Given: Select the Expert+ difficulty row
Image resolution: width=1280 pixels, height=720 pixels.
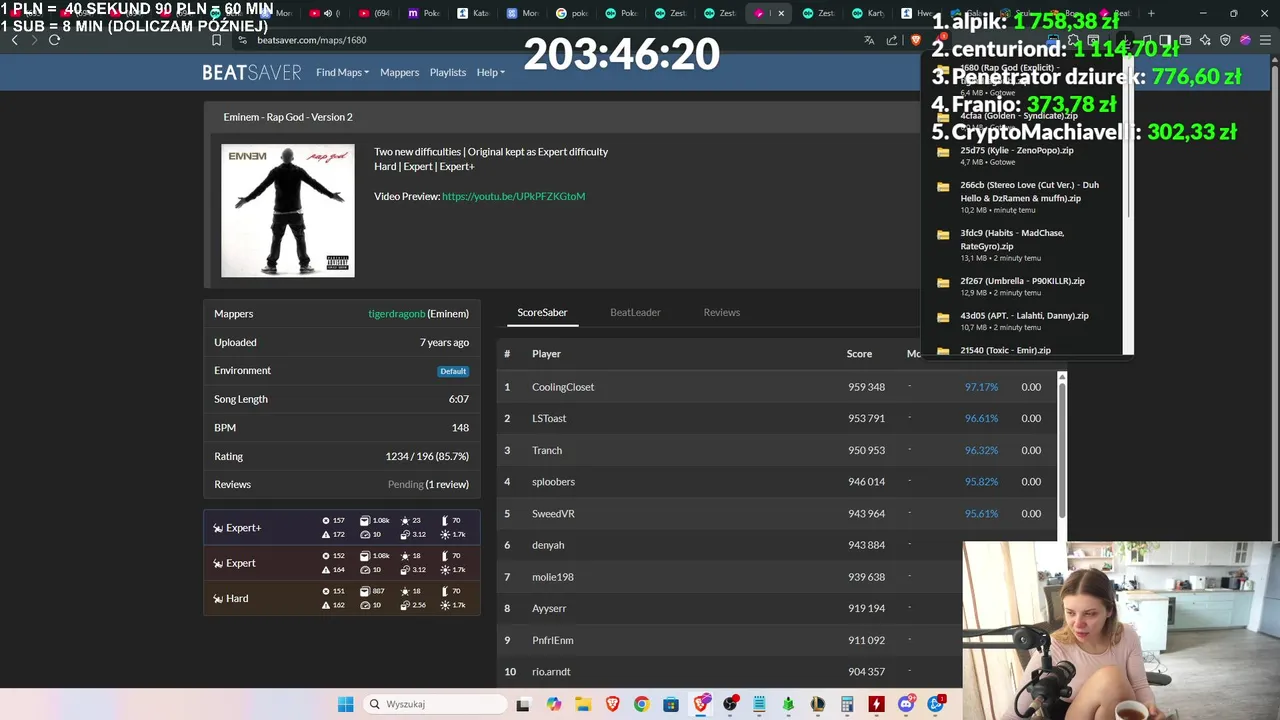Looking at the screenshot, I should pyautogui.click(x=342, y=528).
